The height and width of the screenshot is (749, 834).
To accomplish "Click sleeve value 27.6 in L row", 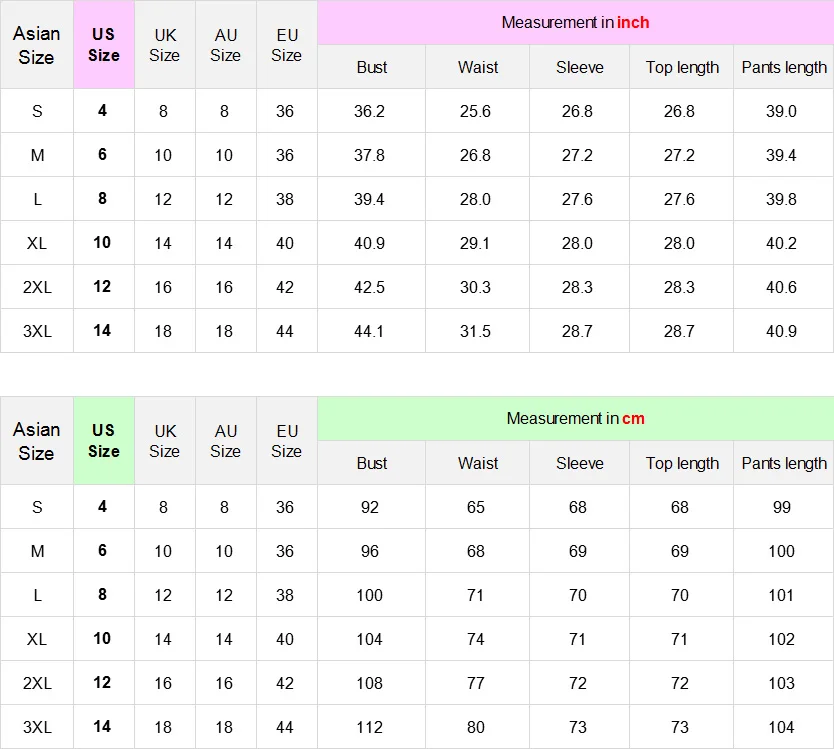I will [577, 199].
